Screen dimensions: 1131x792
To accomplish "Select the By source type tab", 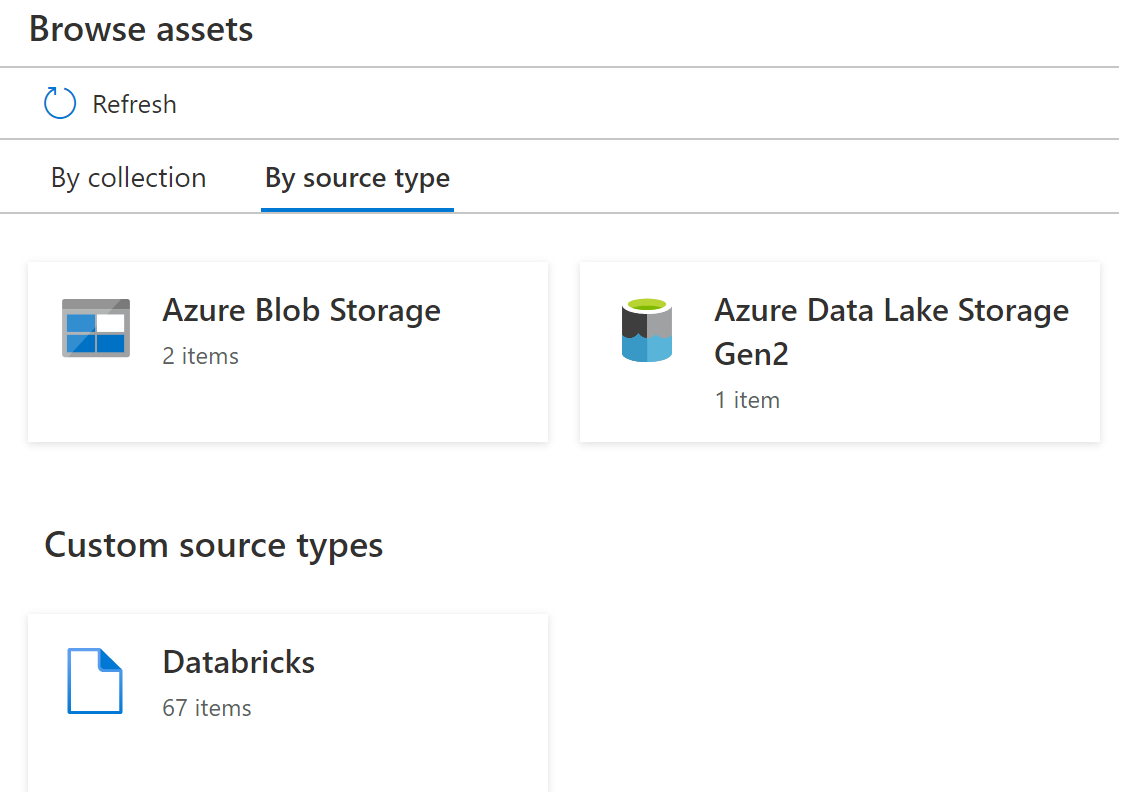I will click(x=357, y=178).
